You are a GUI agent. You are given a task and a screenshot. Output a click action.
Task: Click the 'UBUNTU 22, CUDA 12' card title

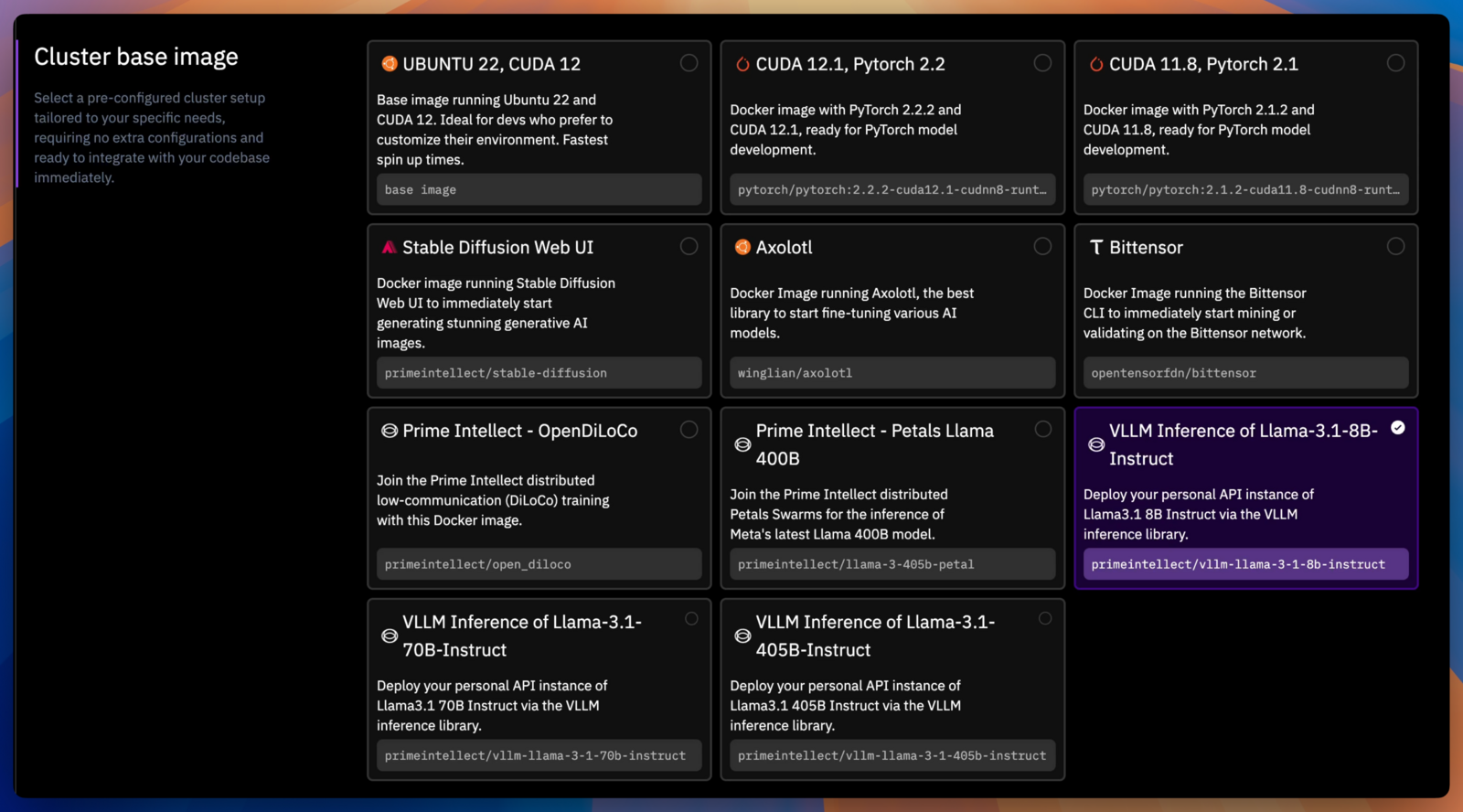point(492,64)
